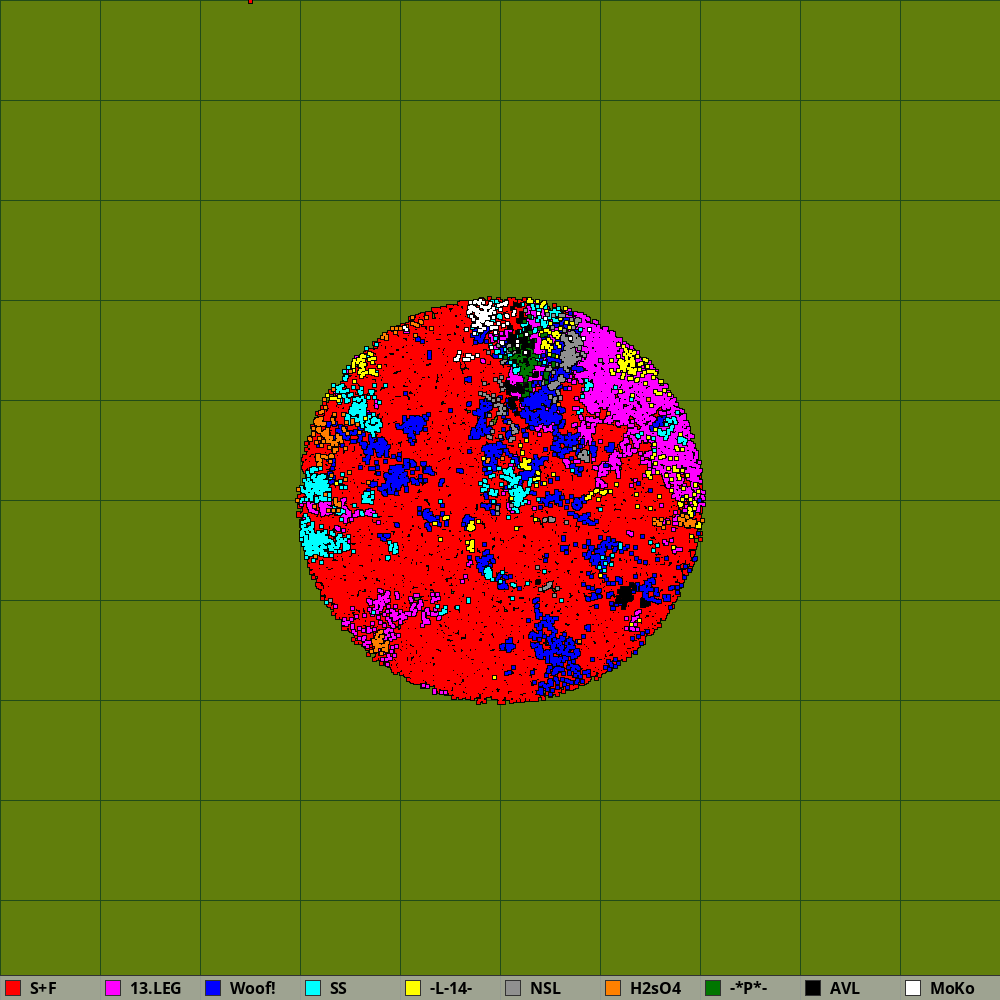The image size is (1000, 1000).
Task: Select the yellow -L-14- legend swatch
Action: [x=413, y=988]
